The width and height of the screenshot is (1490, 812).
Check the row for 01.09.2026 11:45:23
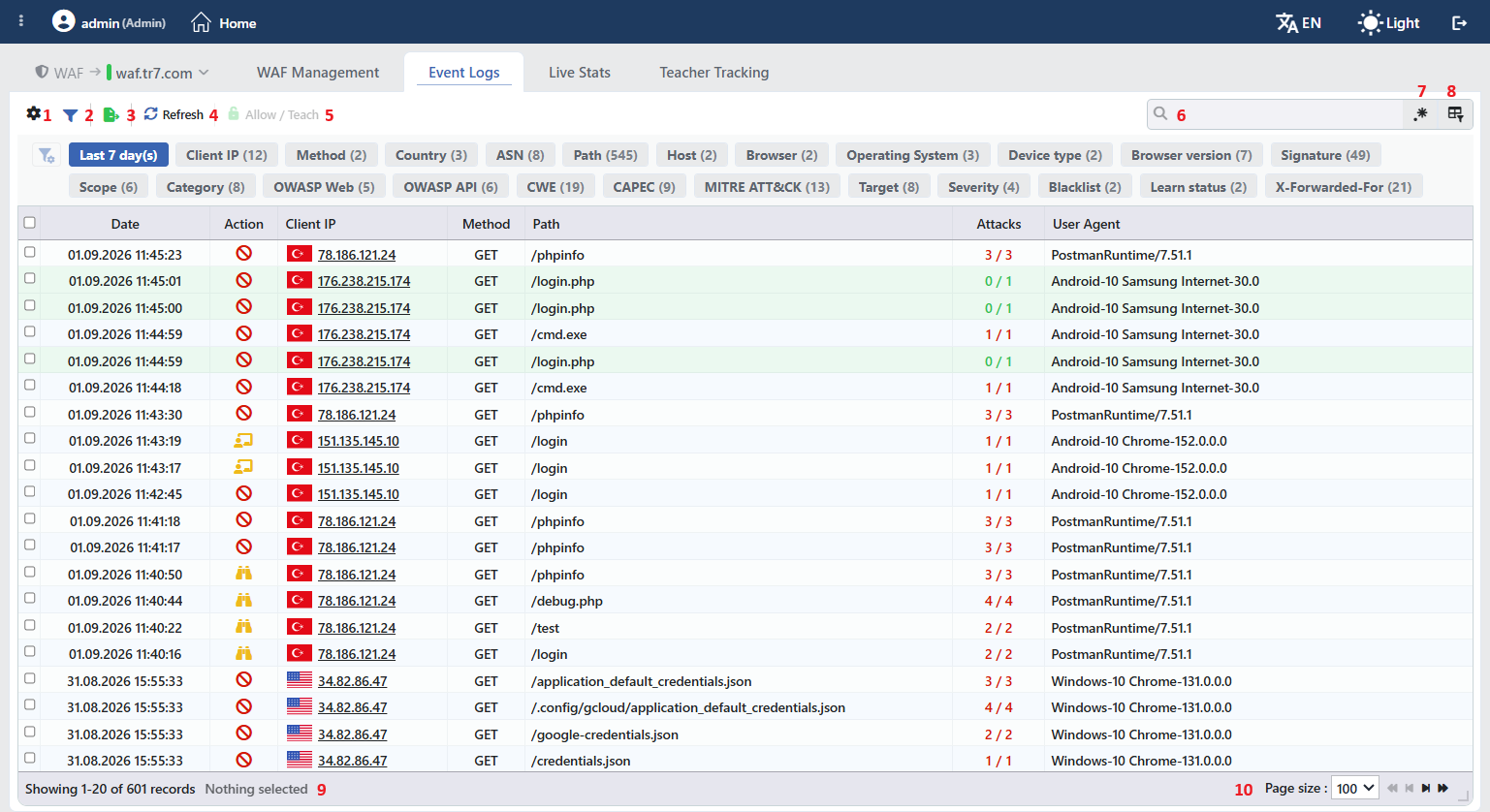30,252
